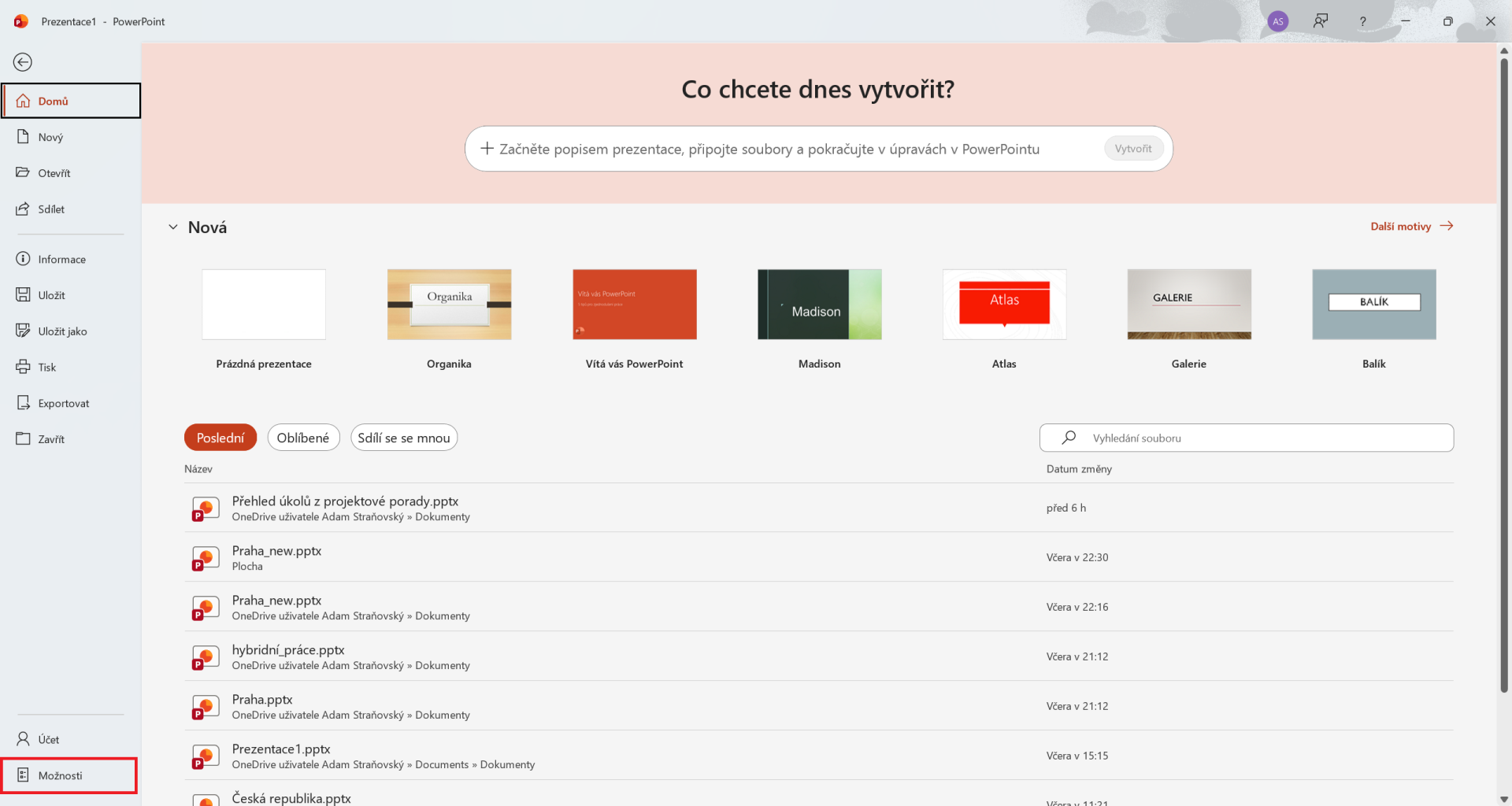Open Možnosti options
1512x806 pixels.
(x=69, y=775)
